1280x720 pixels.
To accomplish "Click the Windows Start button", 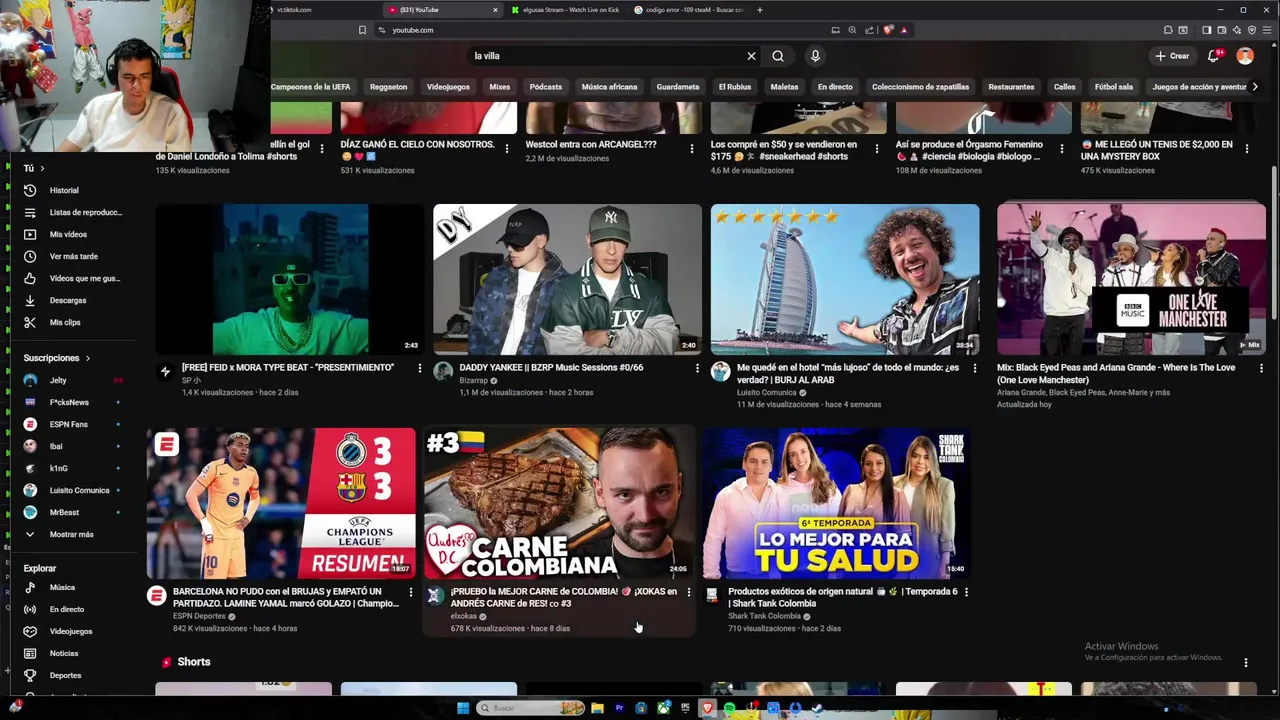I will tap(463, 708).
